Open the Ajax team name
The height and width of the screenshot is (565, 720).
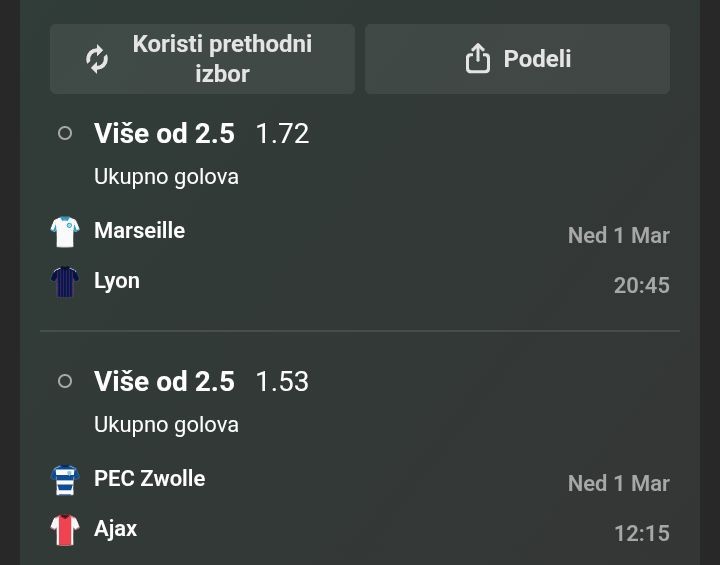click(x=115, y=528)
